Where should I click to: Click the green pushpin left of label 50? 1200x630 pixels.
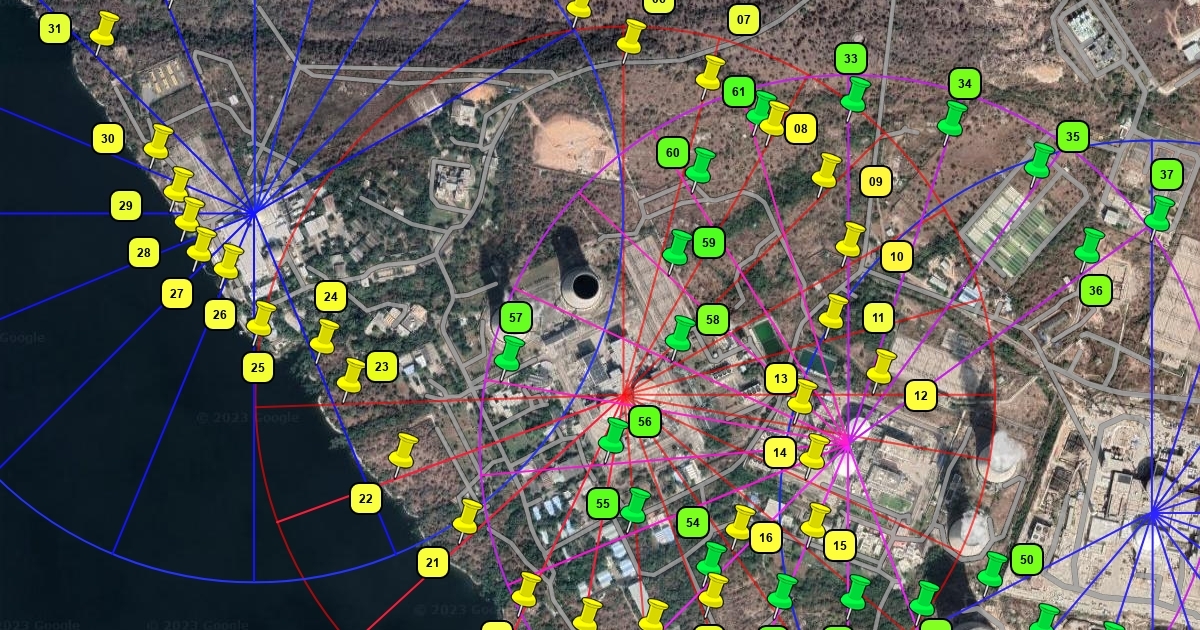(x=993, y=568)
